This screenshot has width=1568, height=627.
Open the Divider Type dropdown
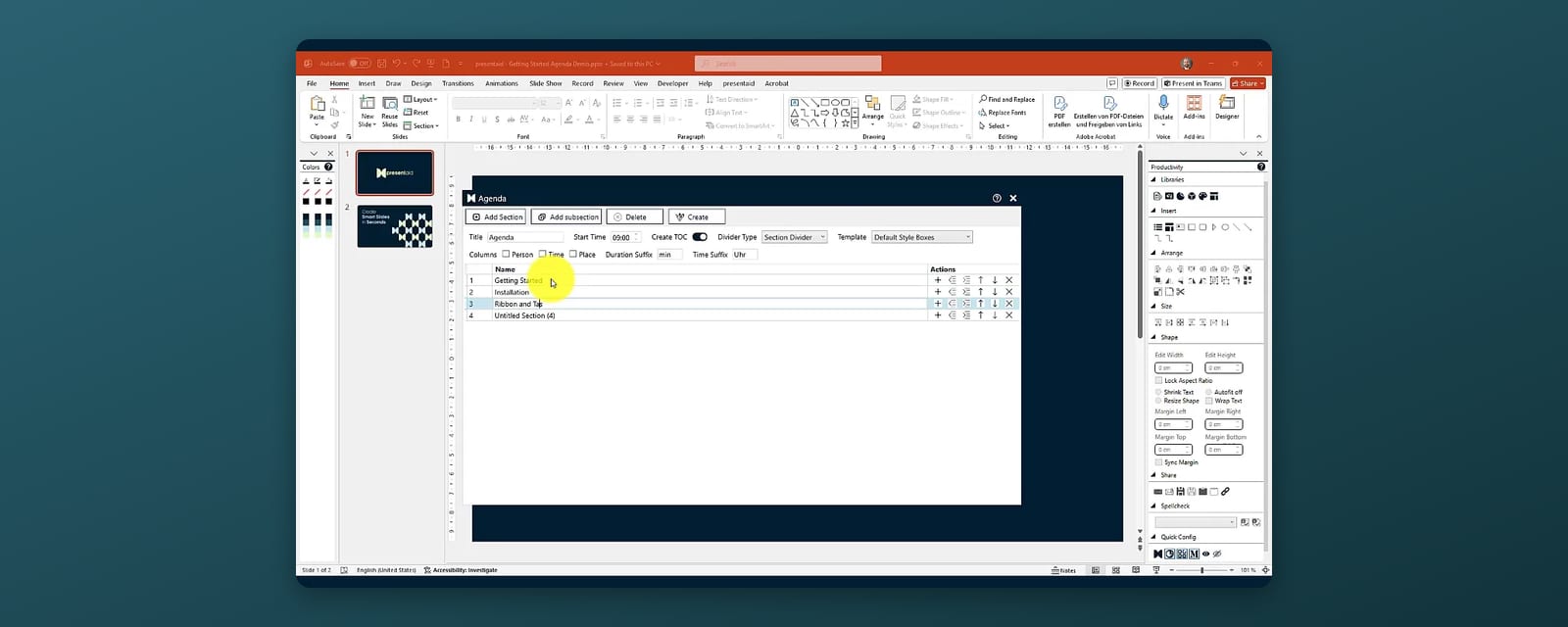point(795,237)
